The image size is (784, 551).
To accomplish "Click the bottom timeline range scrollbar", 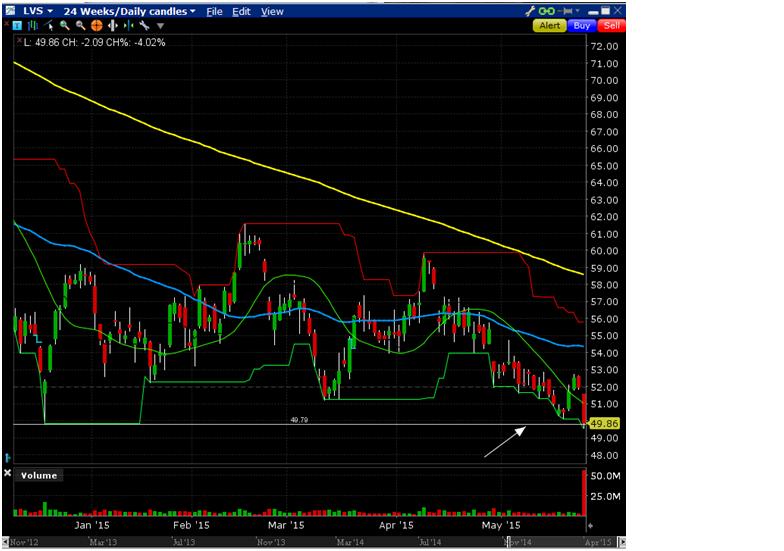I will (x=300, y=542).
